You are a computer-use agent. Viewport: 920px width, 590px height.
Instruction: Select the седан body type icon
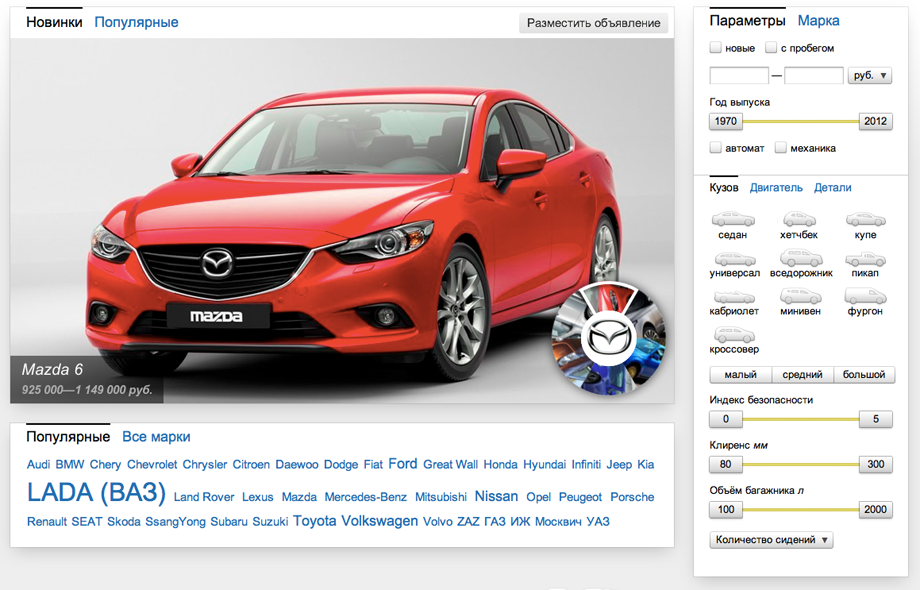pyautogui.click(x=733, y=220)
